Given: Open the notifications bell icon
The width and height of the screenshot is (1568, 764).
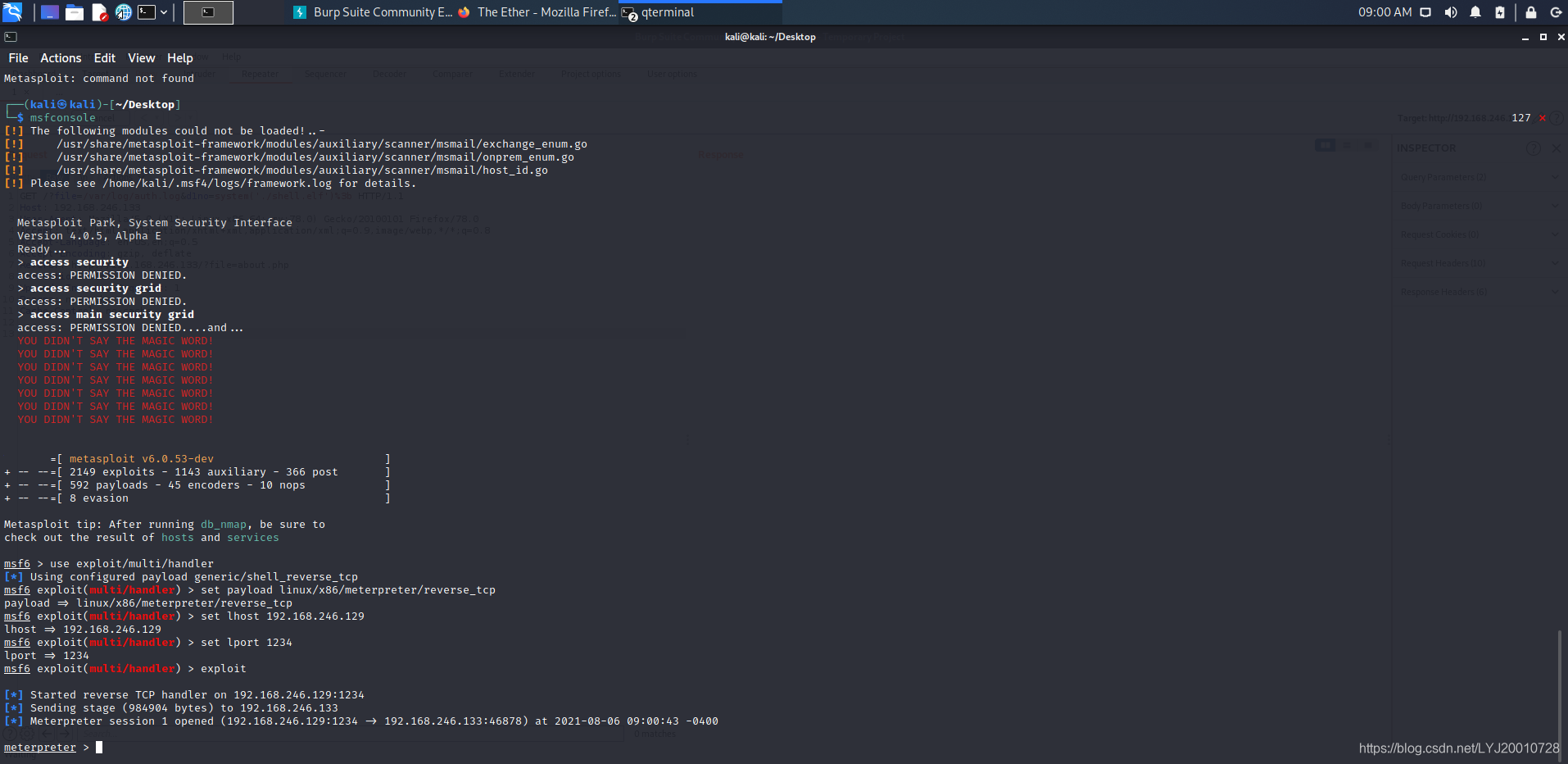Looking at the screenshot, I should (x=1475, y=12).
